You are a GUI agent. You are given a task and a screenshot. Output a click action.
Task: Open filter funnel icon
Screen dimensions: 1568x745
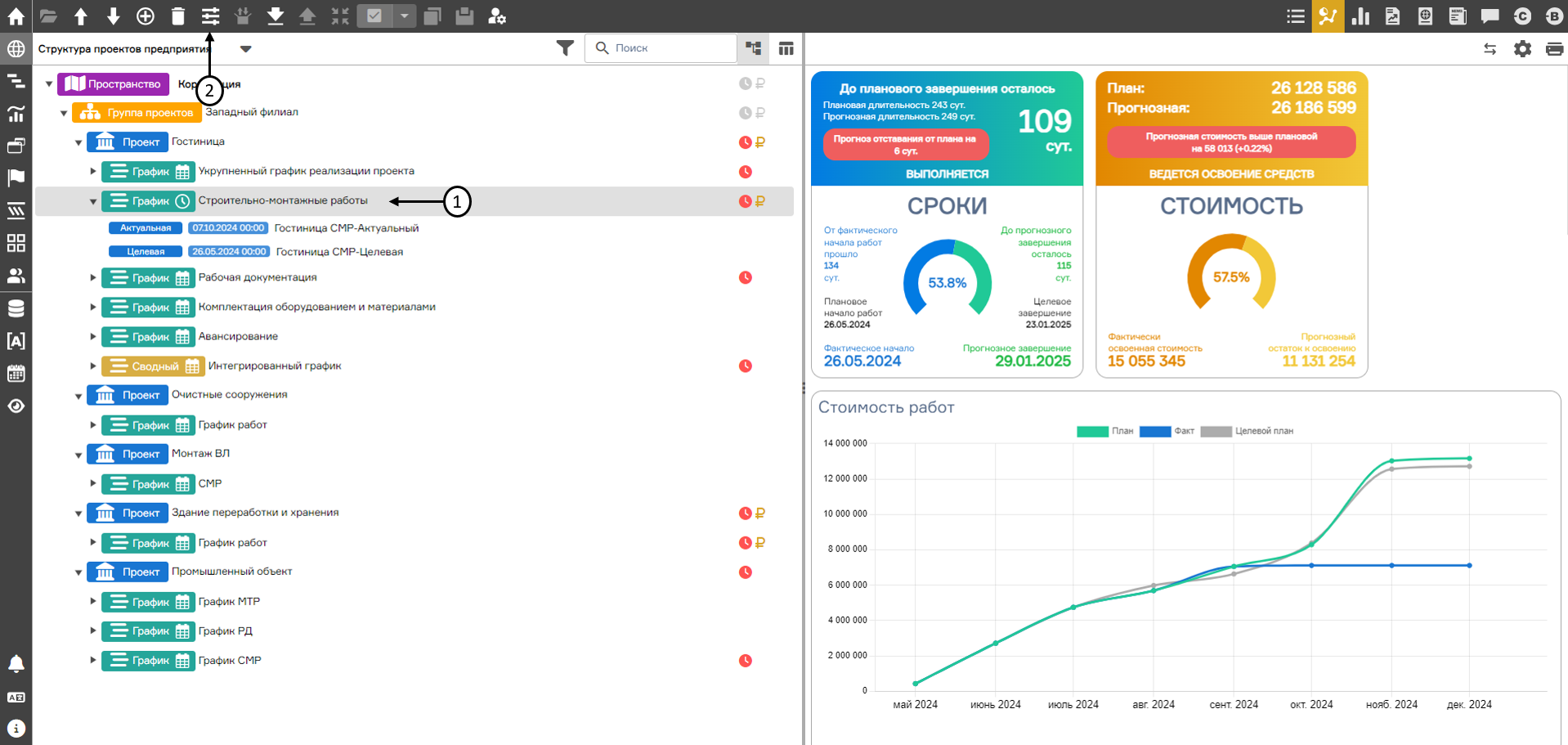point(565,48)
